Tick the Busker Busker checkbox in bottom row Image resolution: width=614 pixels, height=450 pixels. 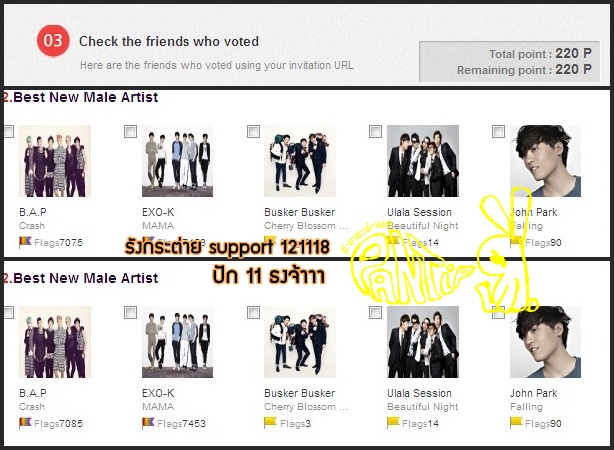tap(253, 313)
